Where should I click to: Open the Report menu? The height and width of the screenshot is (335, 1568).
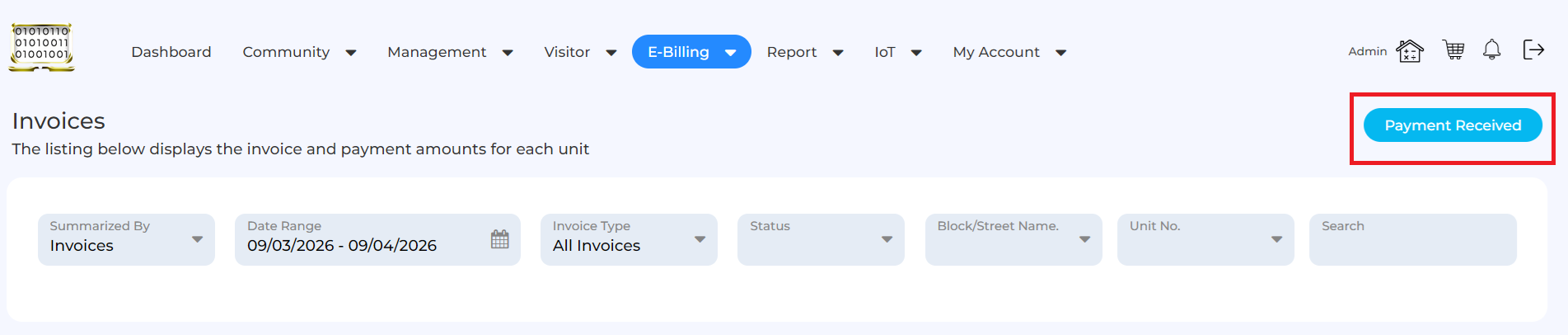[805, 52]
